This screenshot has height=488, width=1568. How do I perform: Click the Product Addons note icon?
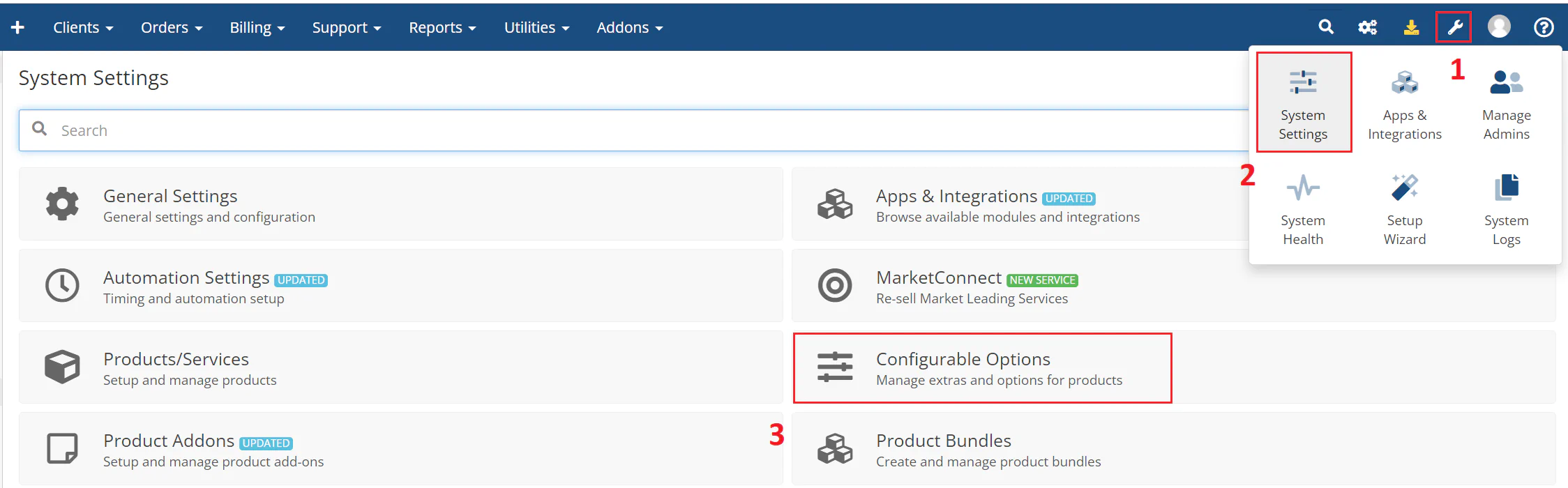[x=62, y=448]
